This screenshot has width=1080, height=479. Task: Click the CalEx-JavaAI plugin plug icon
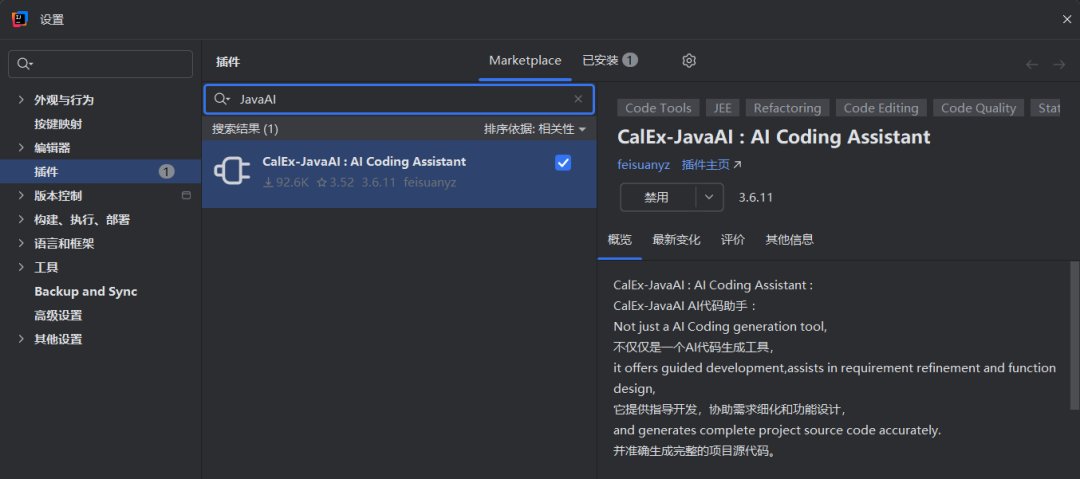pos(232,172)
